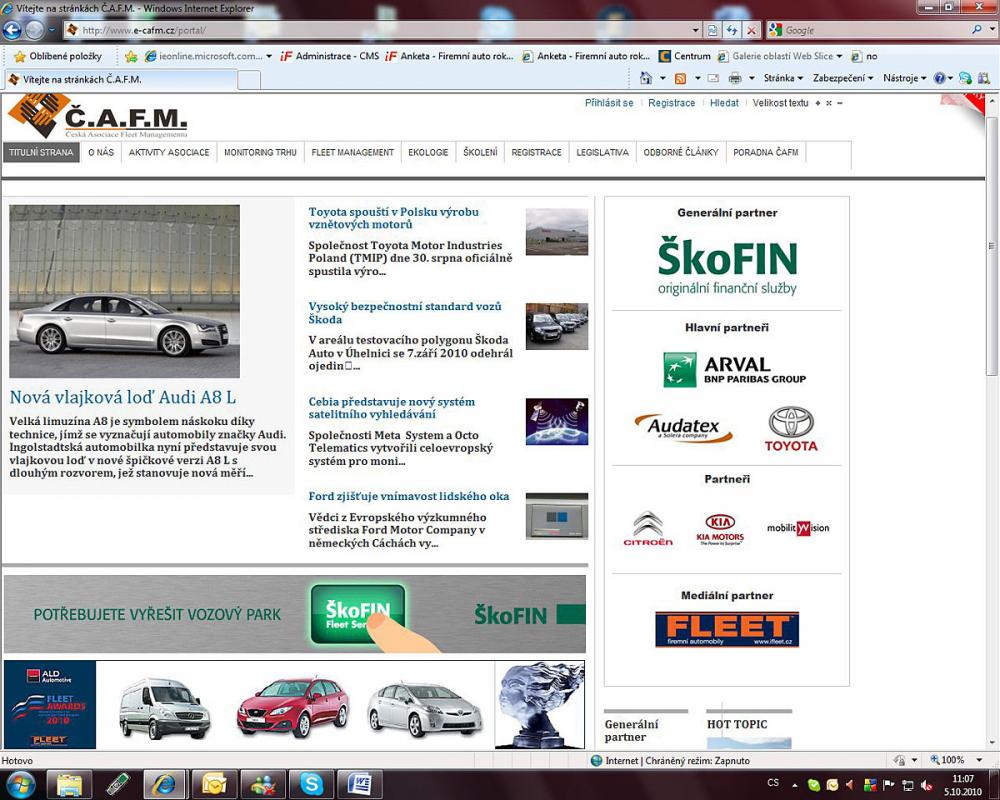
Task: Open the search provider dropdown arrow
Action: click(x=991, y=29)
